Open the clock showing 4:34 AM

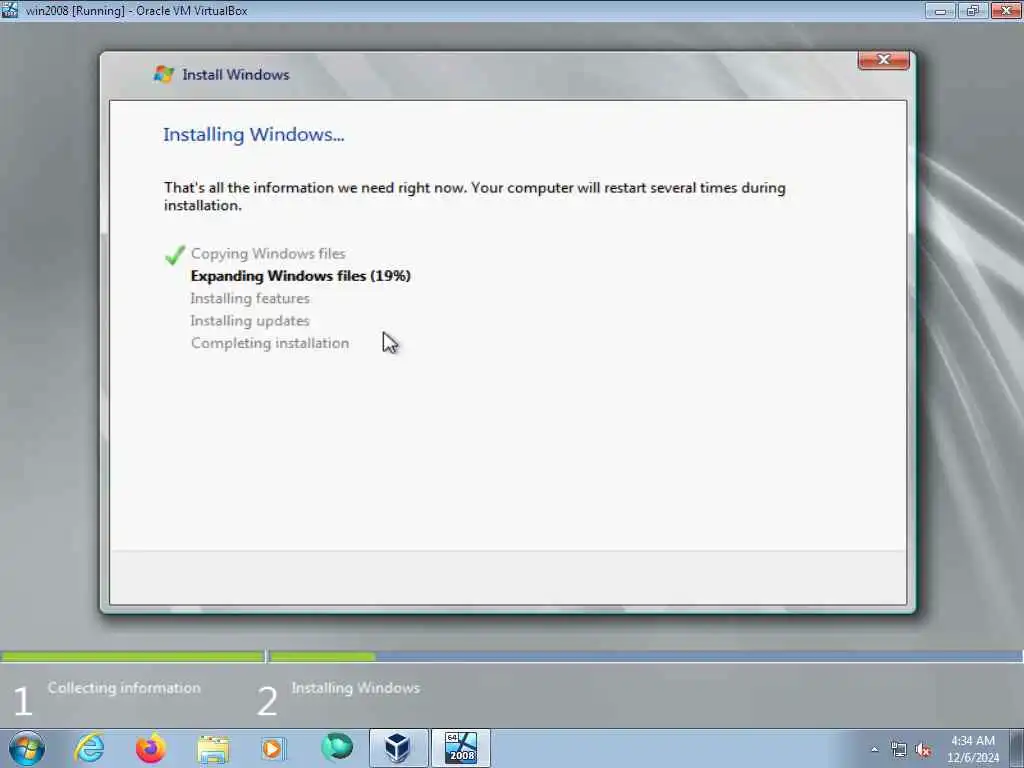point(972,741)
